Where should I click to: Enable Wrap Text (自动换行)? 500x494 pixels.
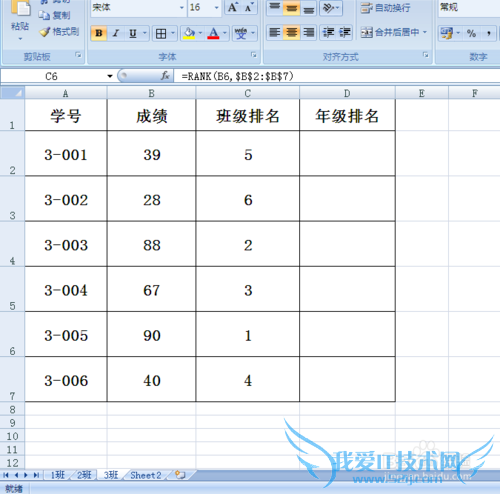click(385, 8)
